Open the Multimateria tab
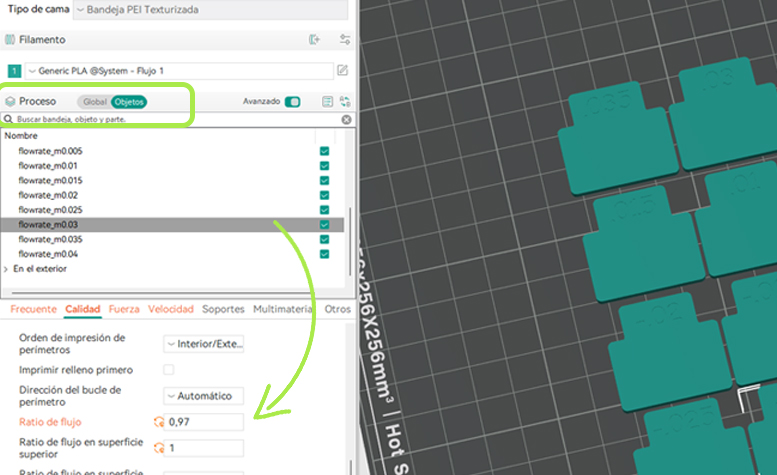 [282, 309]
